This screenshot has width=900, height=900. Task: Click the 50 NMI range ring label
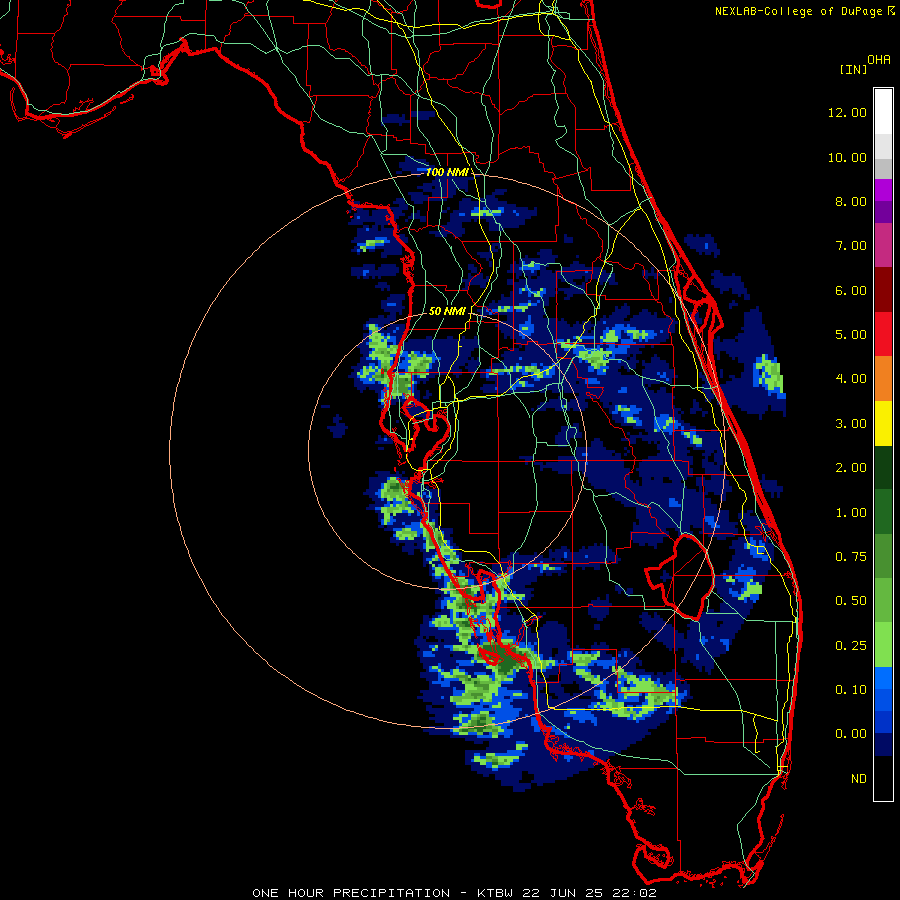coord(447,311)
